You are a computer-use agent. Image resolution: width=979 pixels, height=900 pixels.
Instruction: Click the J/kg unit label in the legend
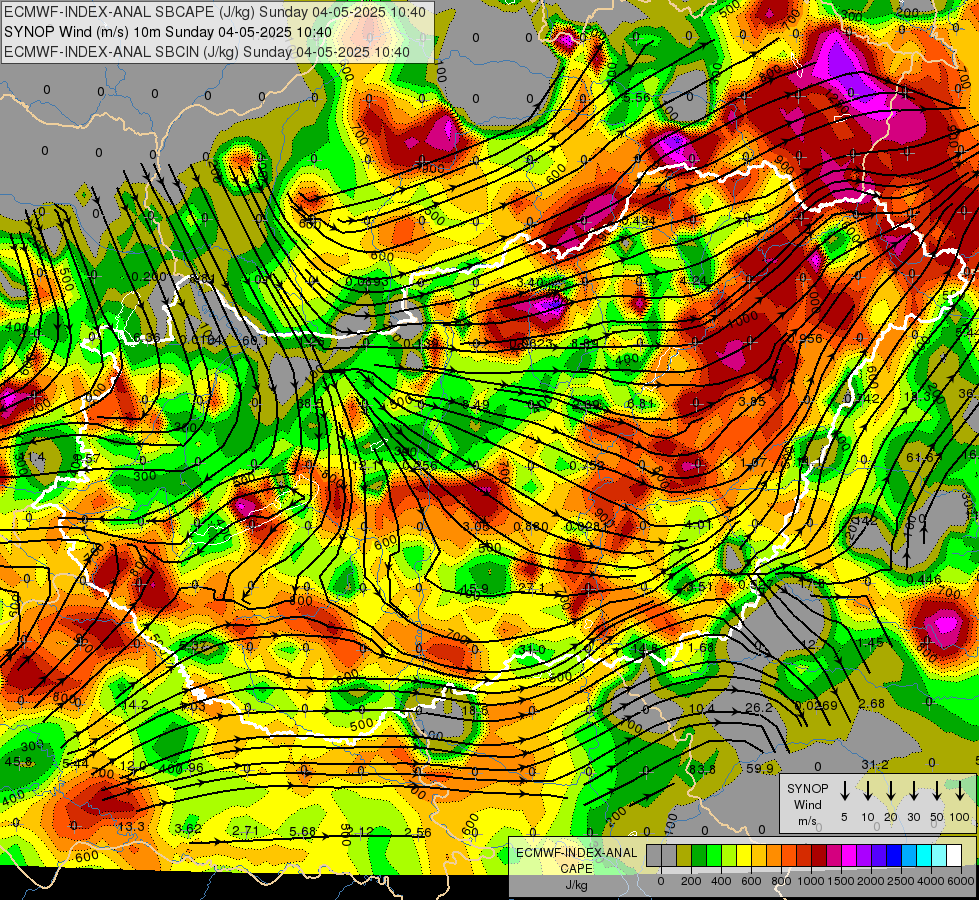click(x=576, y=885)
